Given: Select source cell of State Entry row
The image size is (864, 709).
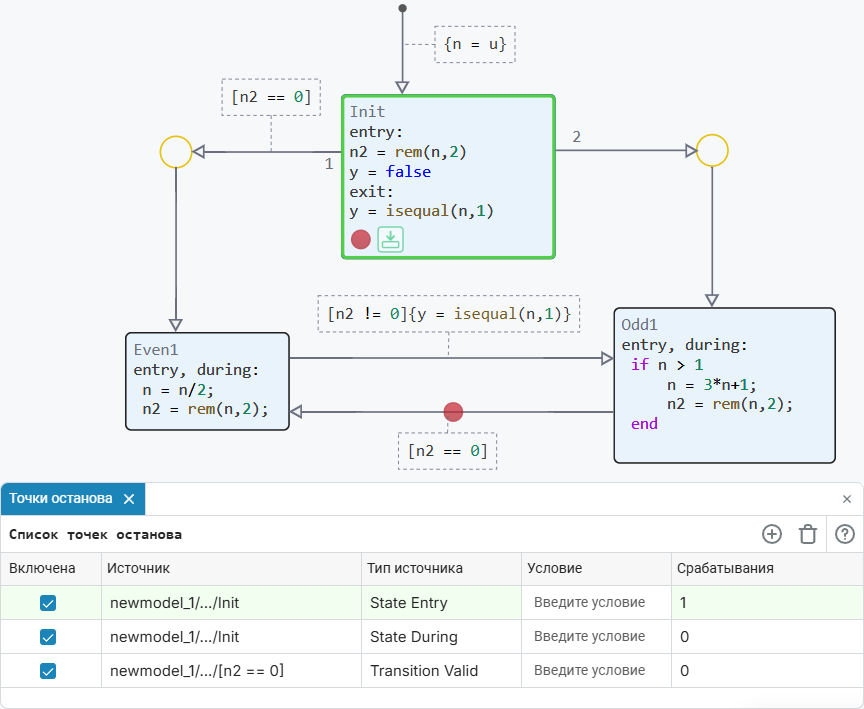Looking at the screenshot, I should click(231, 603).
